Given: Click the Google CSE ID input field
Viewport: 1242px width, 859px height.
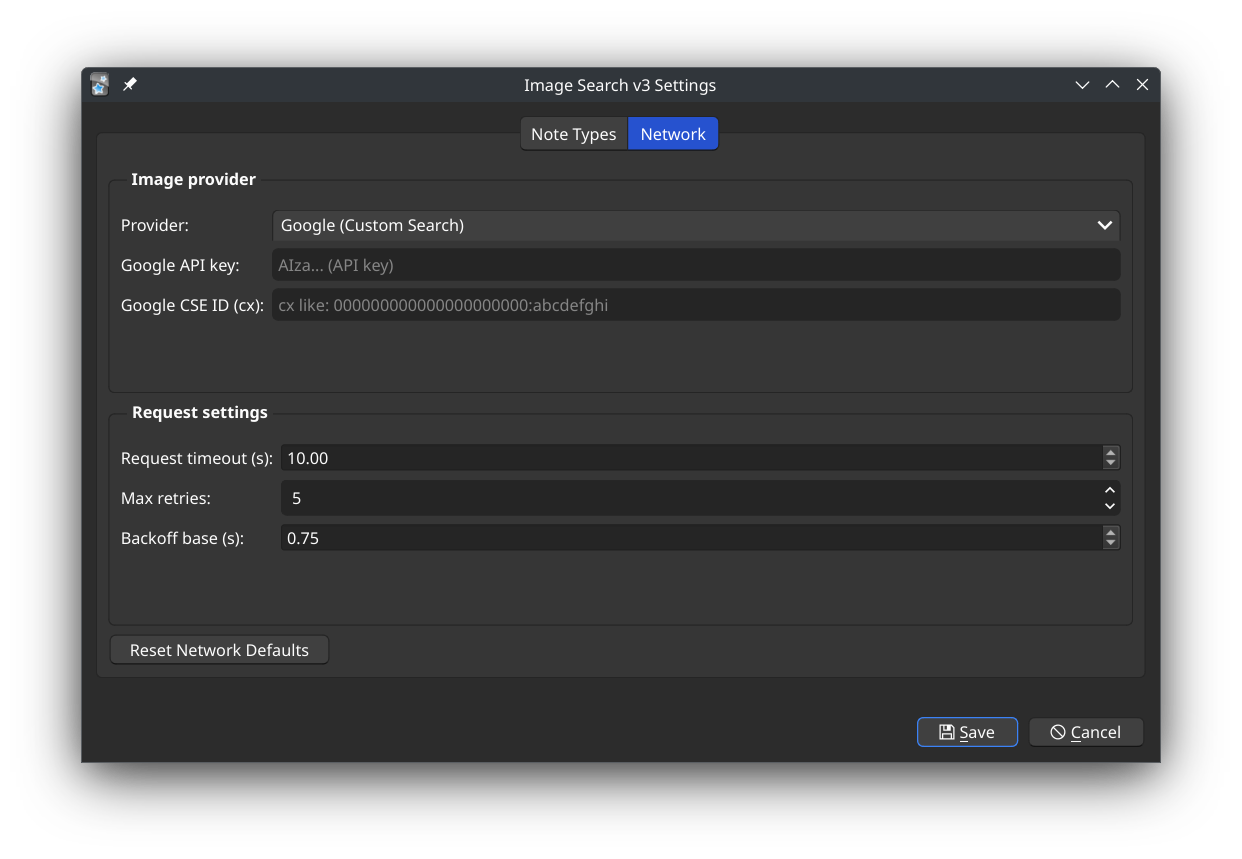Looking at the screenshot, I should 695,305.
